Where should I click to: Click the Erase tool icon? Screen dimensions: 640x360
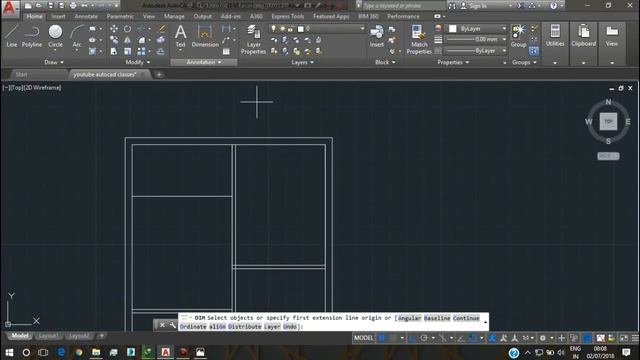tap(161, 29)
